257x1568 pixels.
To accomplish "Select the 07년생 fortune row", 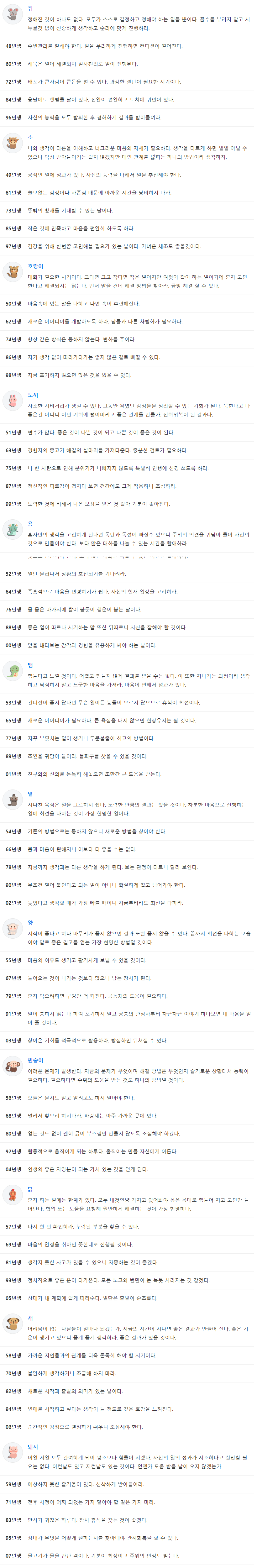I will 128,1556.
